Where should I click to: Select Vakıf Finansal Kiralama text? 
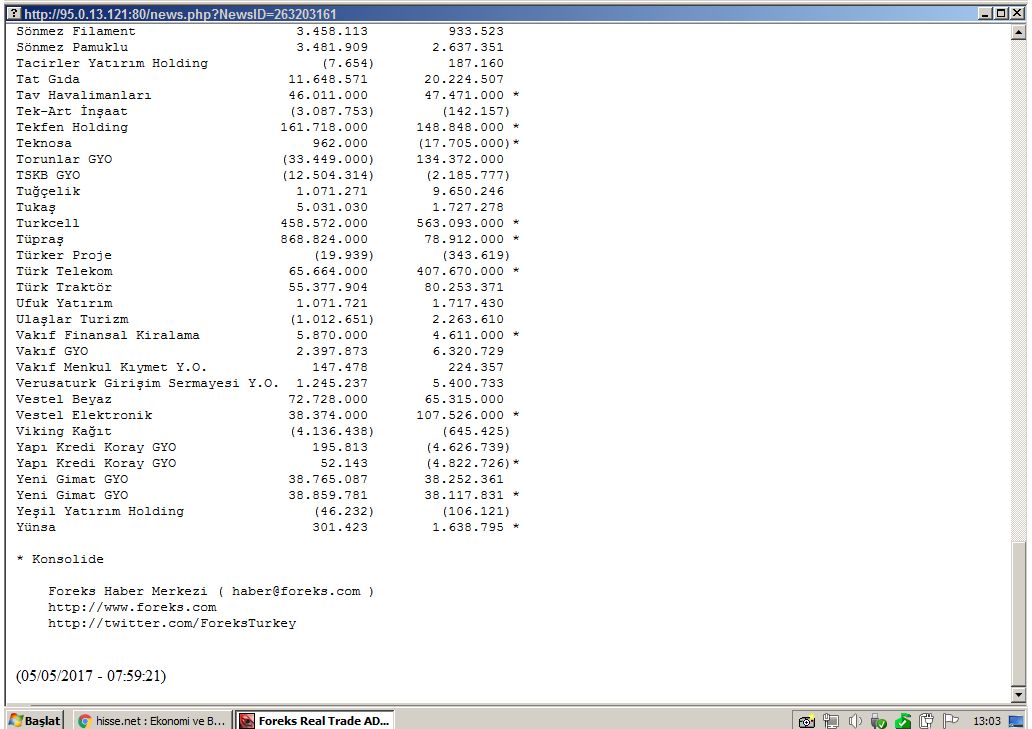tap(108, 336)
